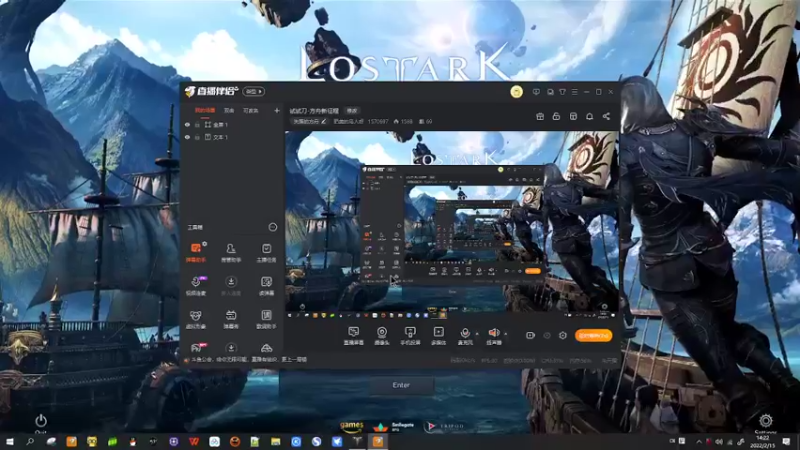Screen dimensions: 800x450
Task: Open the 主播任务 streamer tasks tool
Action: click(x=266, y=253)
